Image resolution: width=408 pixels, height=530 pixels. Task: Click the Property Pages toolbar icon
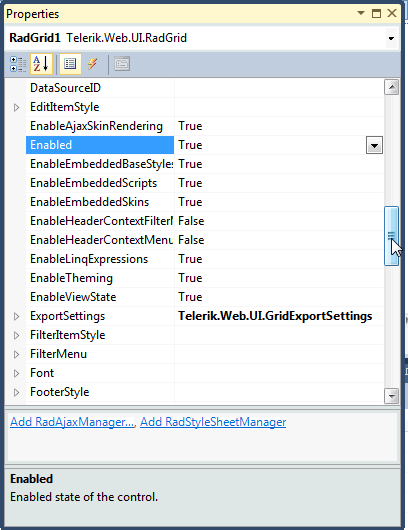point(122,64)
